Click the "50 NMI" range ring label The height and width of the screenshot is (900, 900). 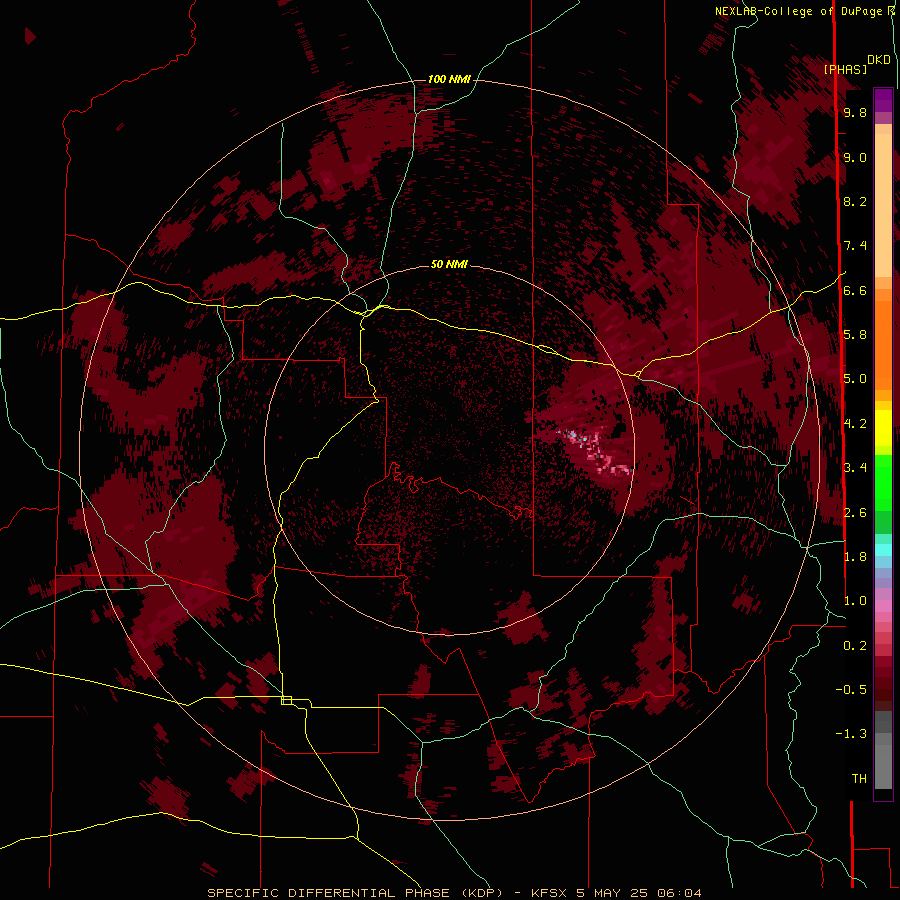(449, 264)
